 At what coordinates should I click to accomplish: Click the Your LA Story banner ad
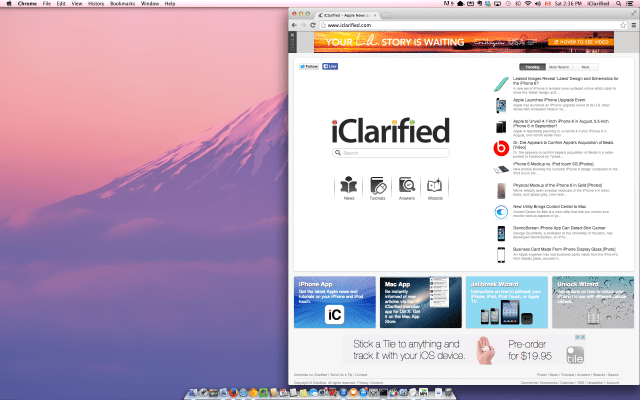[464, 42]
